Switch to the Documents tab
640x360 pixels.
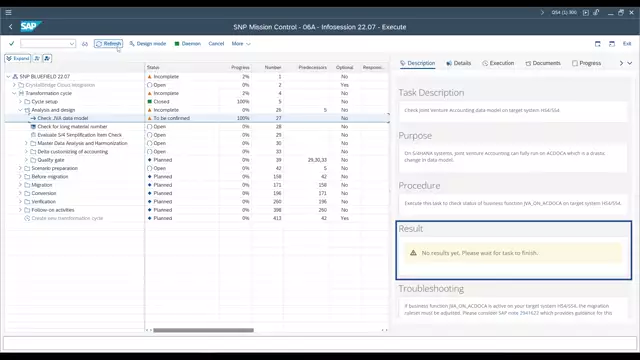click(543, 63)
